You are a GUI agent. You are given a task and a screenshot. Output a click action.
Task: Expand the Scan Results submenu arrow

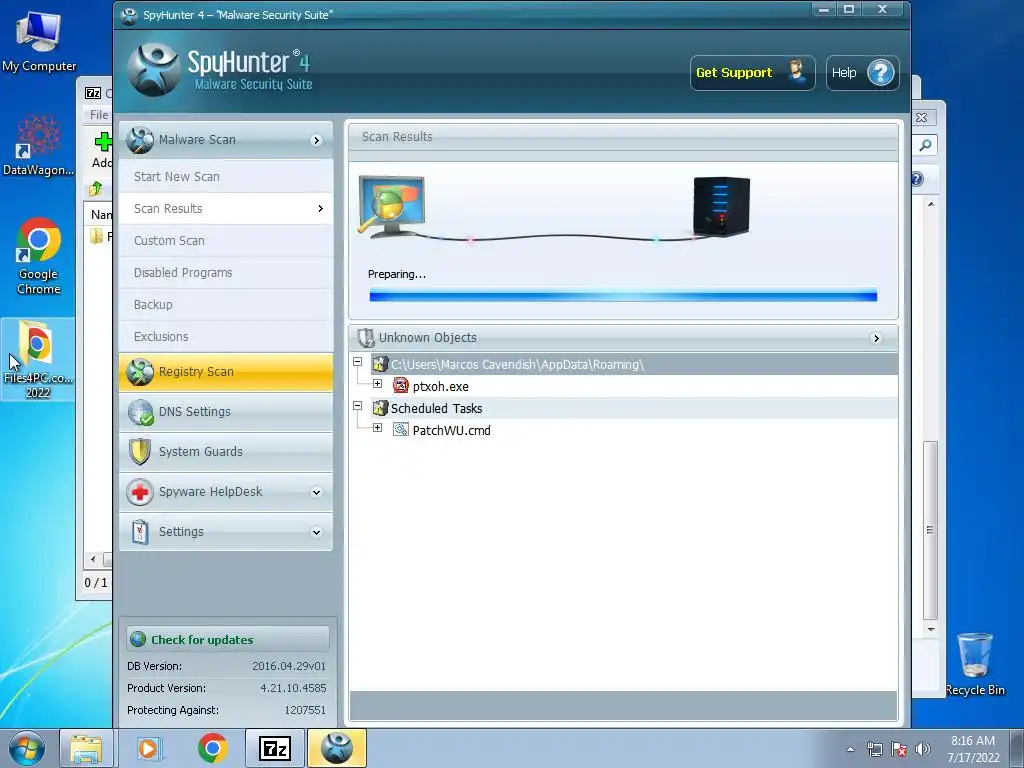click(321, 208)
